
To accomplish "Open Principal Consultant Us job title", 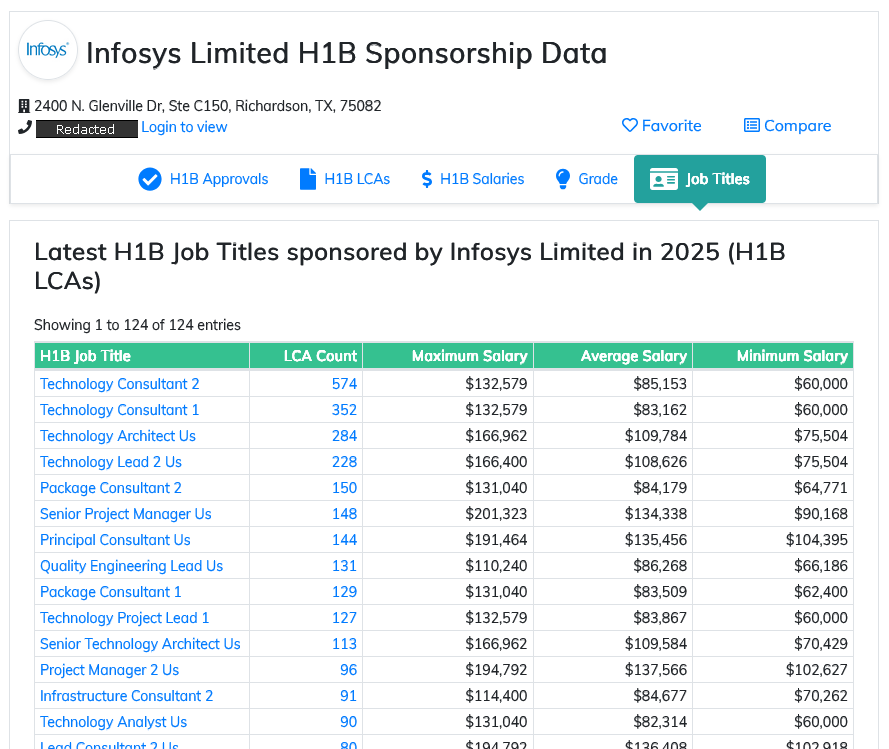I will pyautogui.click(x=115, y=540).
